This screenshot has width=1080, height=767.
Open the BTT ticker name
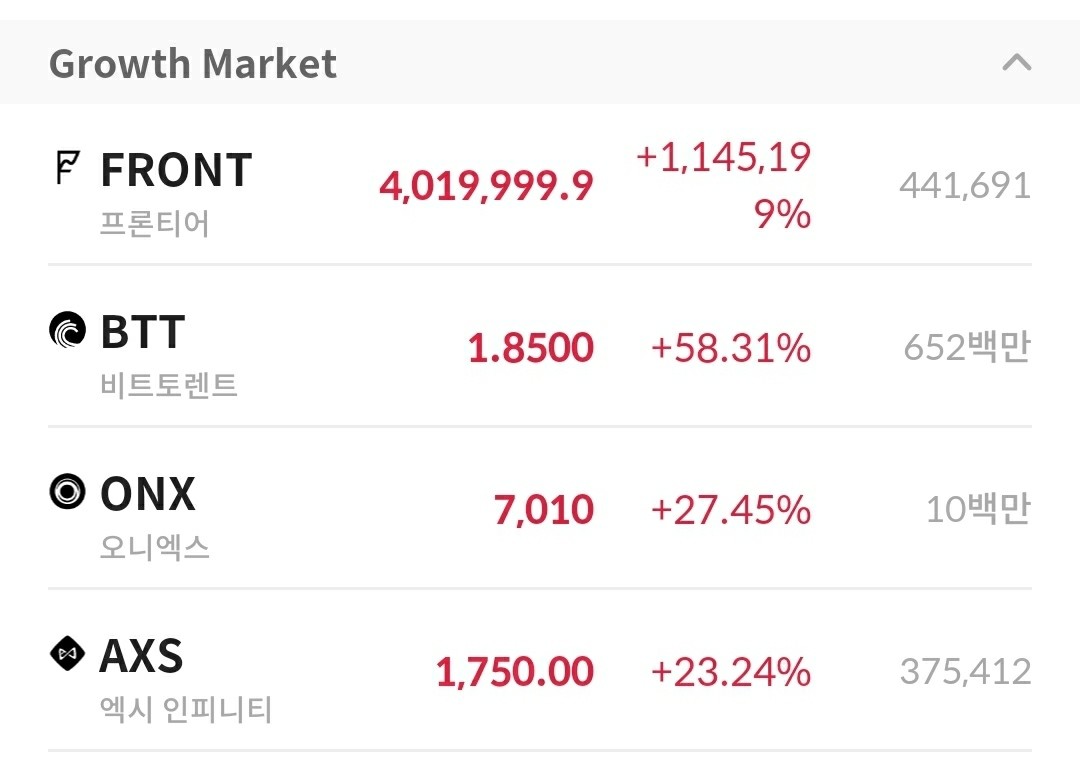click(x=142, y=332)
